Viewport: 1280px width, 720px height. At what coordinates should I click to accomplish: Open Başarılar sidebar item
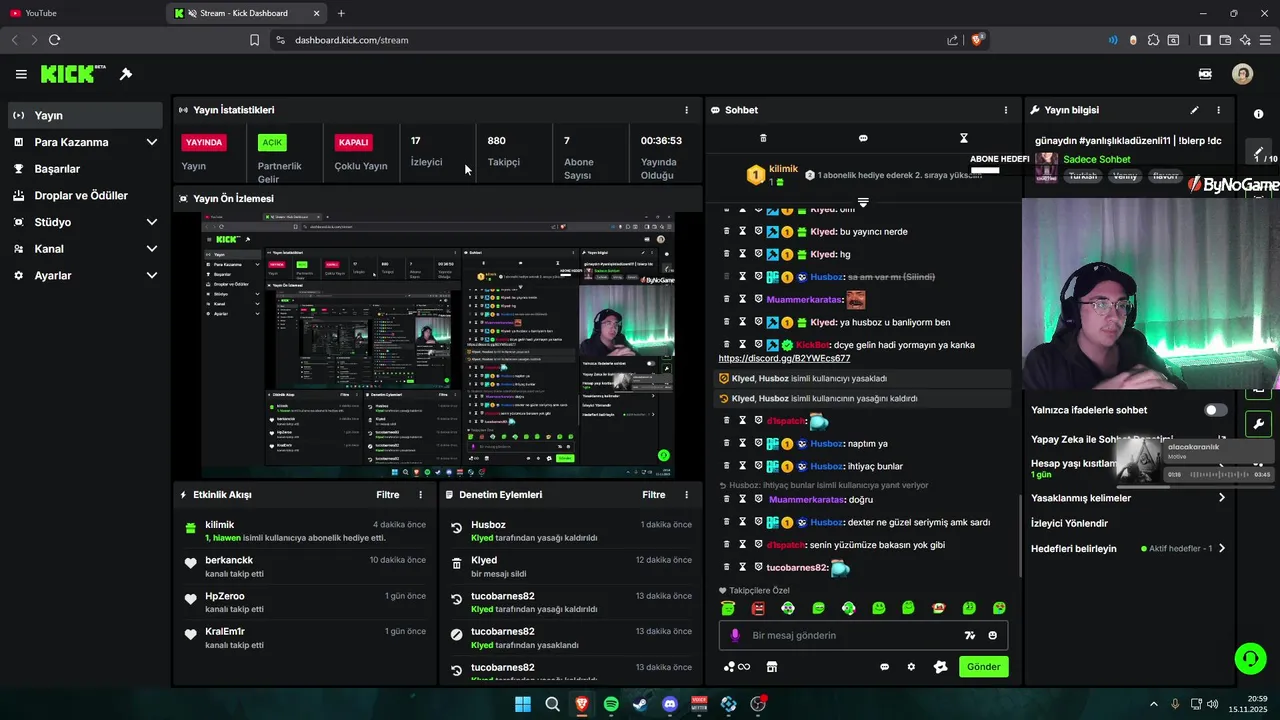(x=85, y=169)
